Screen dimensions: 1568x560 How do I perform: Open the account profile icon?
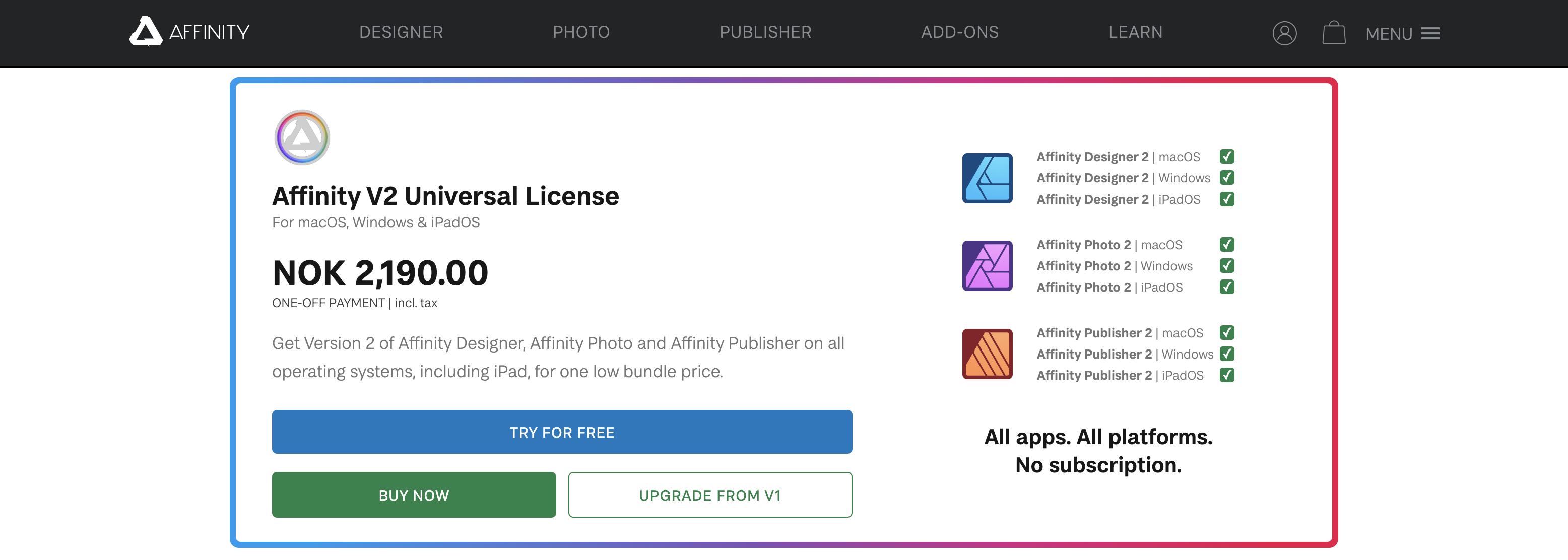(x=1284, y=33)
